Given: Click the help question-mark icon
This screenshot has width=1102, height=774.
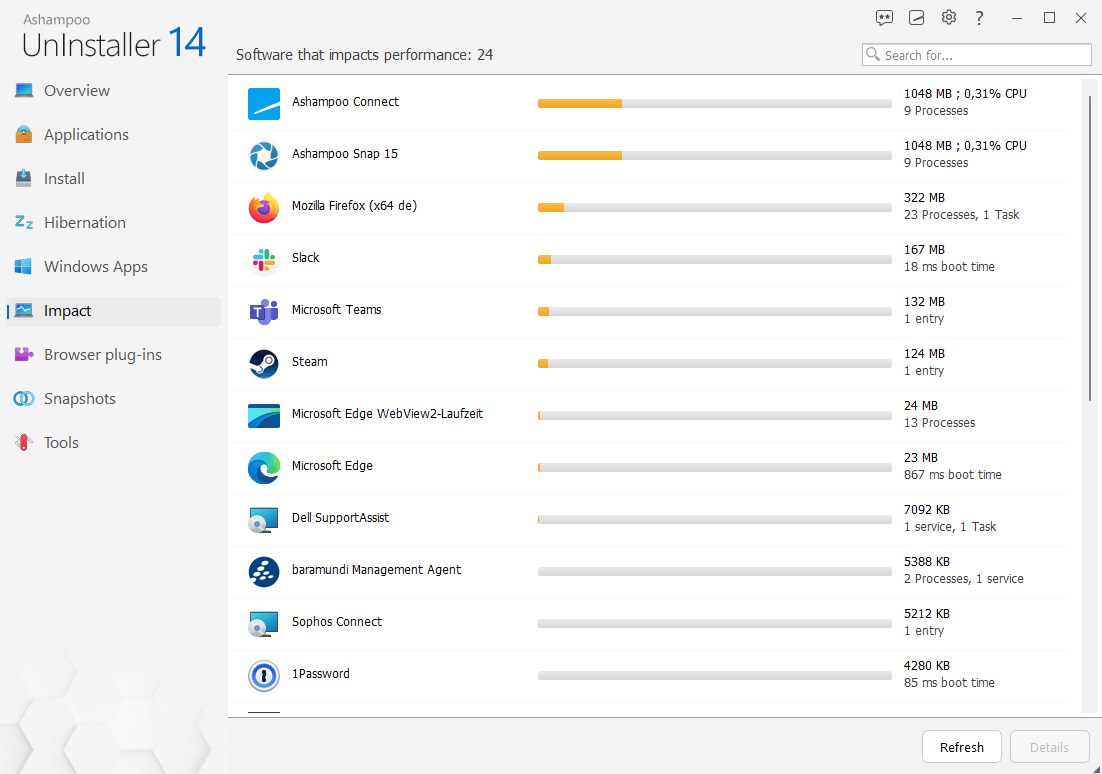Looking at the screenshot, I should point(978,17).
